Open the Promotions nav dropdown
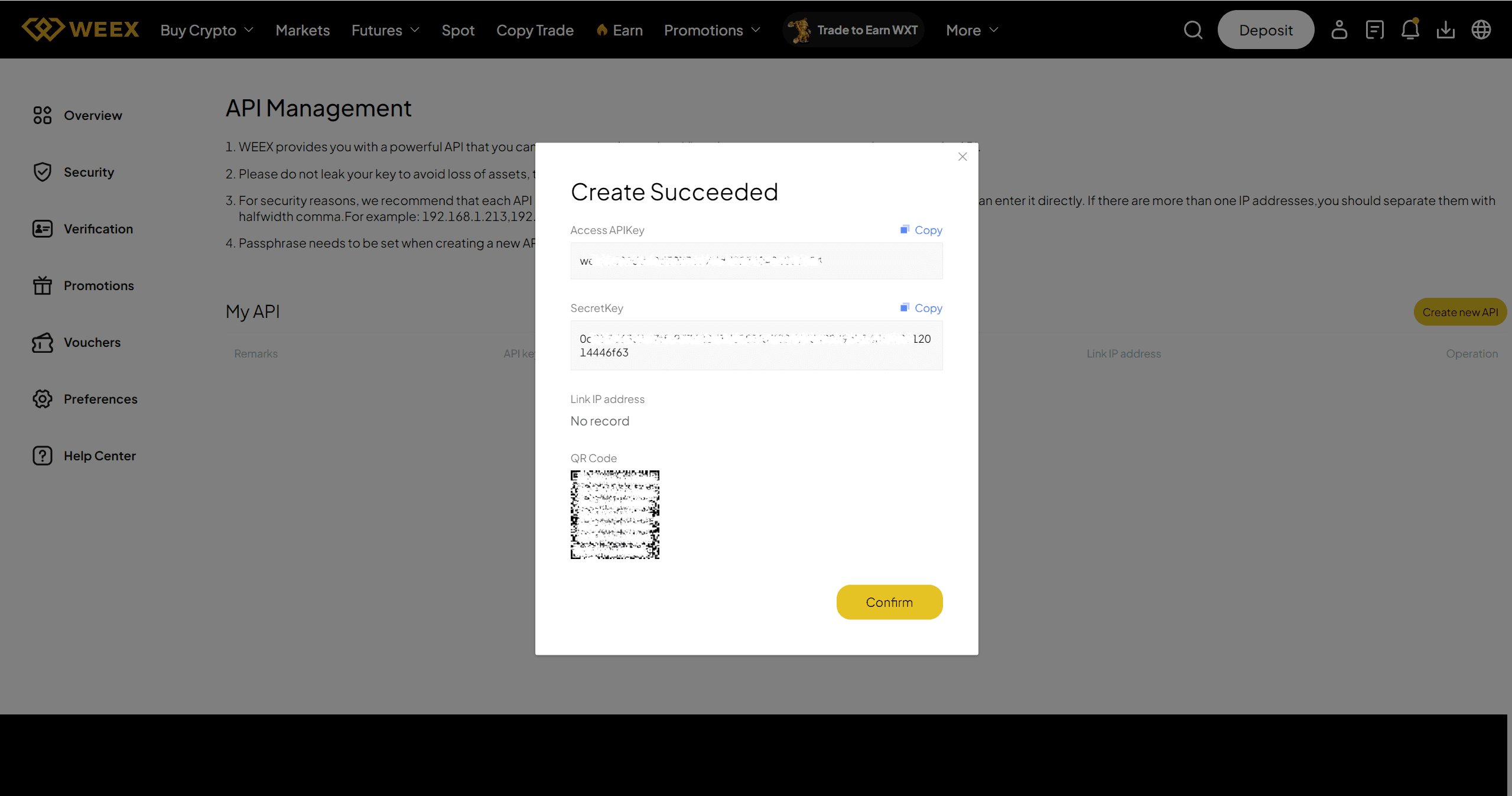Viewport: 1512px width, 796px height. coord(711,30)
